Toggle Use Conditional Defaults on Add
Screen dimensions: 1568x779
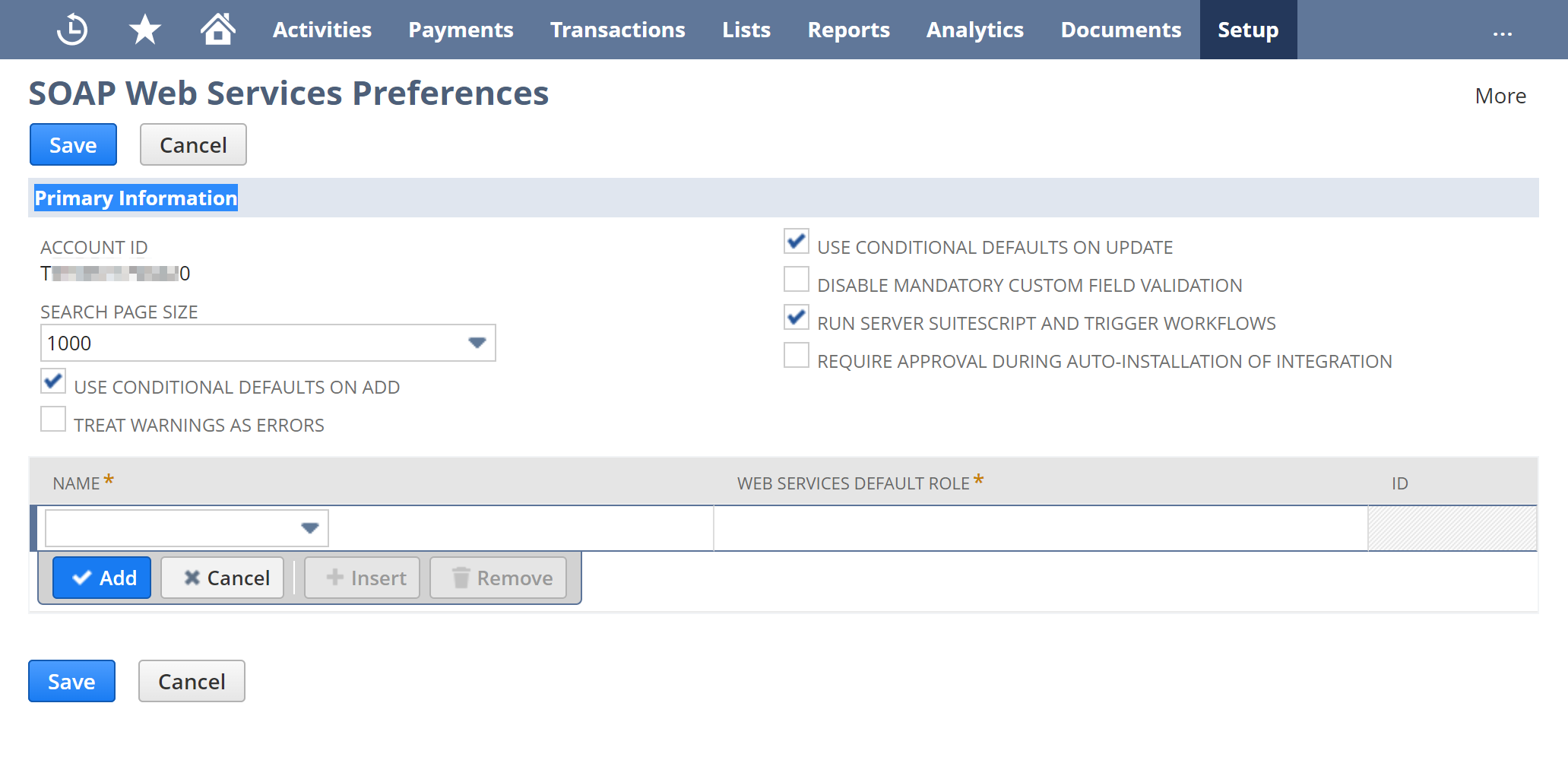point(53,382)
